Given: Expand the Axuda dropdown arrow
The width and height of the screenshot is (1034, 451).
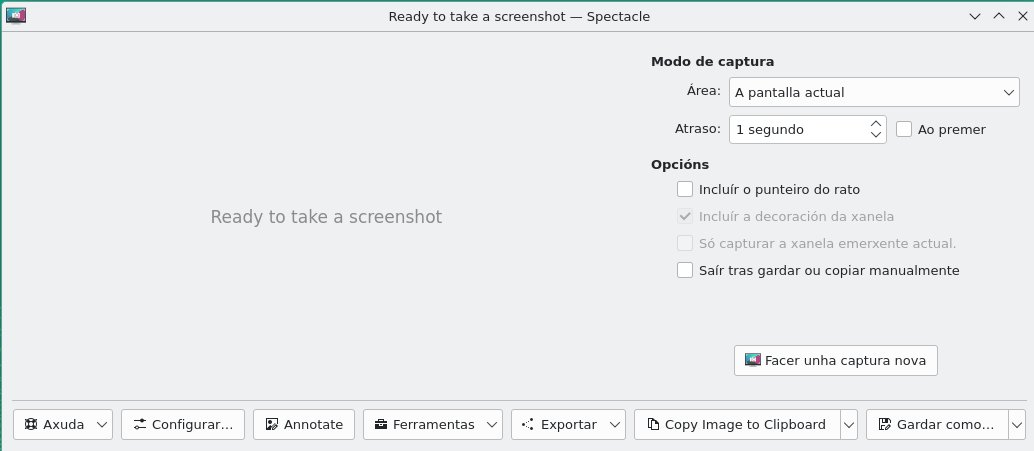Looking at the screenshot, I should tap(102, 425).
